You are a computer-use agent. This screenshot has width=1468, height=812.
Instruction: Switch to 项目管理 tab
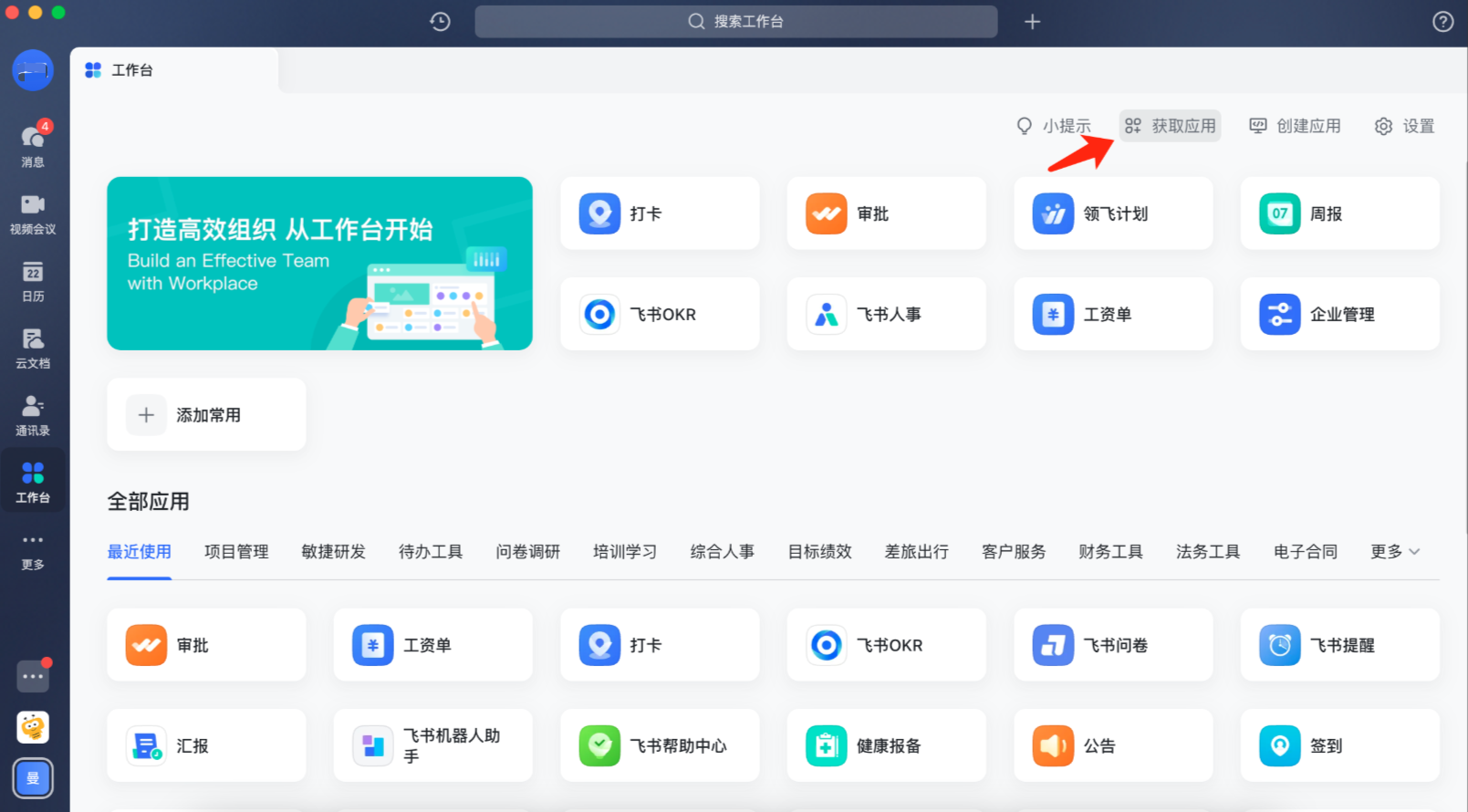tap(236, 552)
